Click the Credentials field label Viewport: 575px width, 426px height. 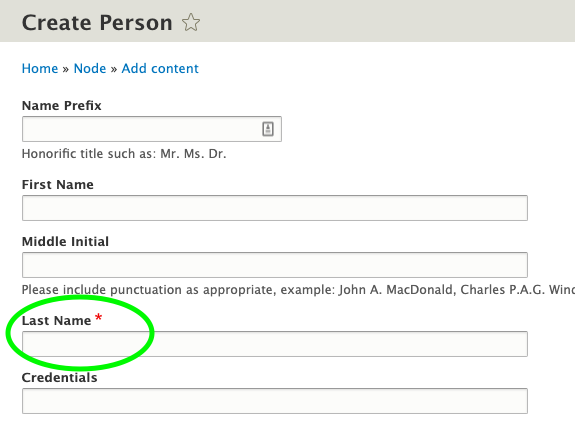(59, 378)
